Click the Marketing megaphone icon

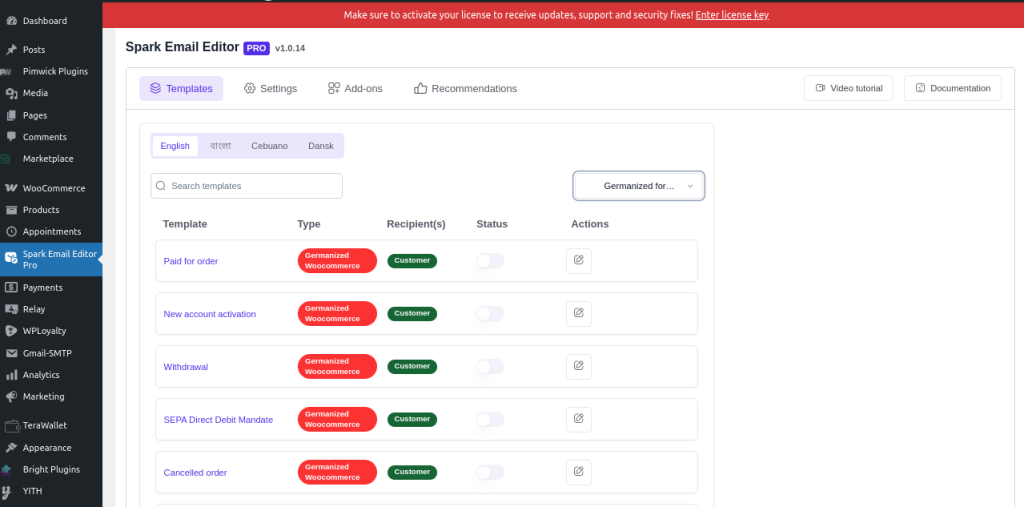pos(11,397)
